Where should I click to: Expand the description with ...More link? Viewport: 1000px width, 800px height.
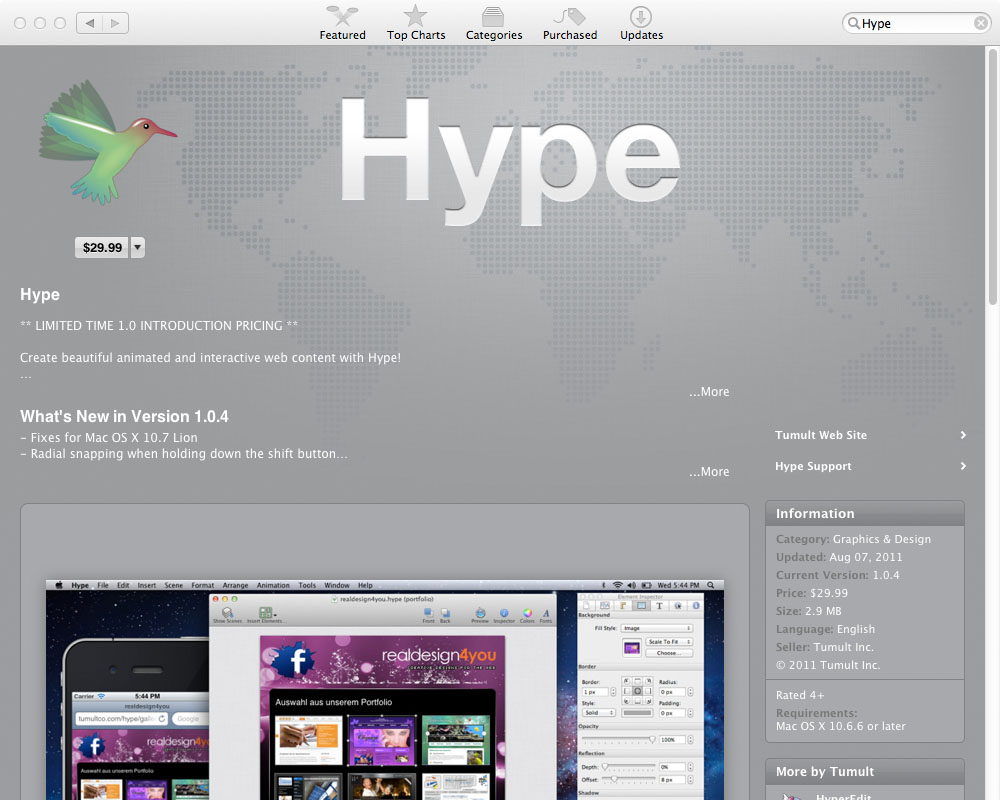click(x=709, y=392)
